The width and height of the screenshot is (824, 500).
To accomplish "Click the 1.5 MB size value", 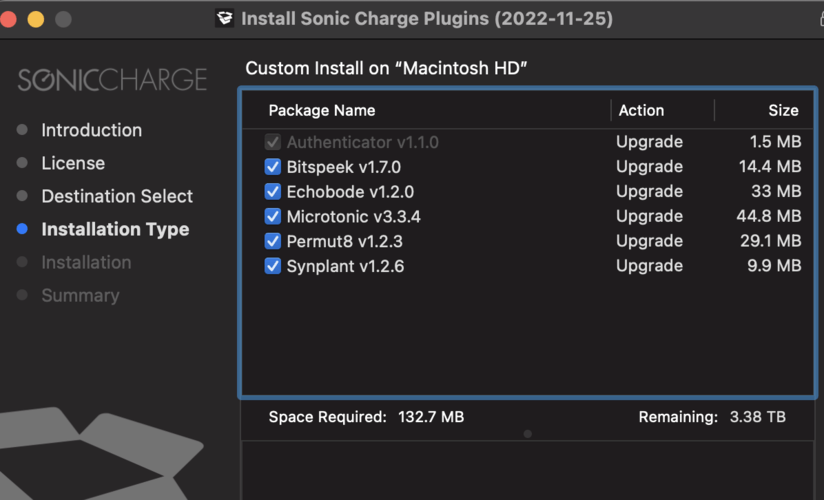I will tap(775, 142).
